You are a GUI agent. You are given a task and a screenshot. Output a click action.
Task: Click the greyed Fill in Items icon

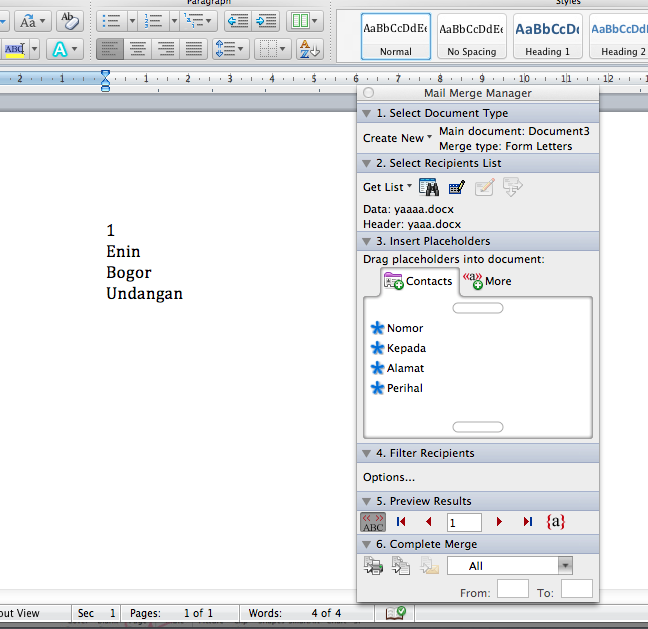513,187
